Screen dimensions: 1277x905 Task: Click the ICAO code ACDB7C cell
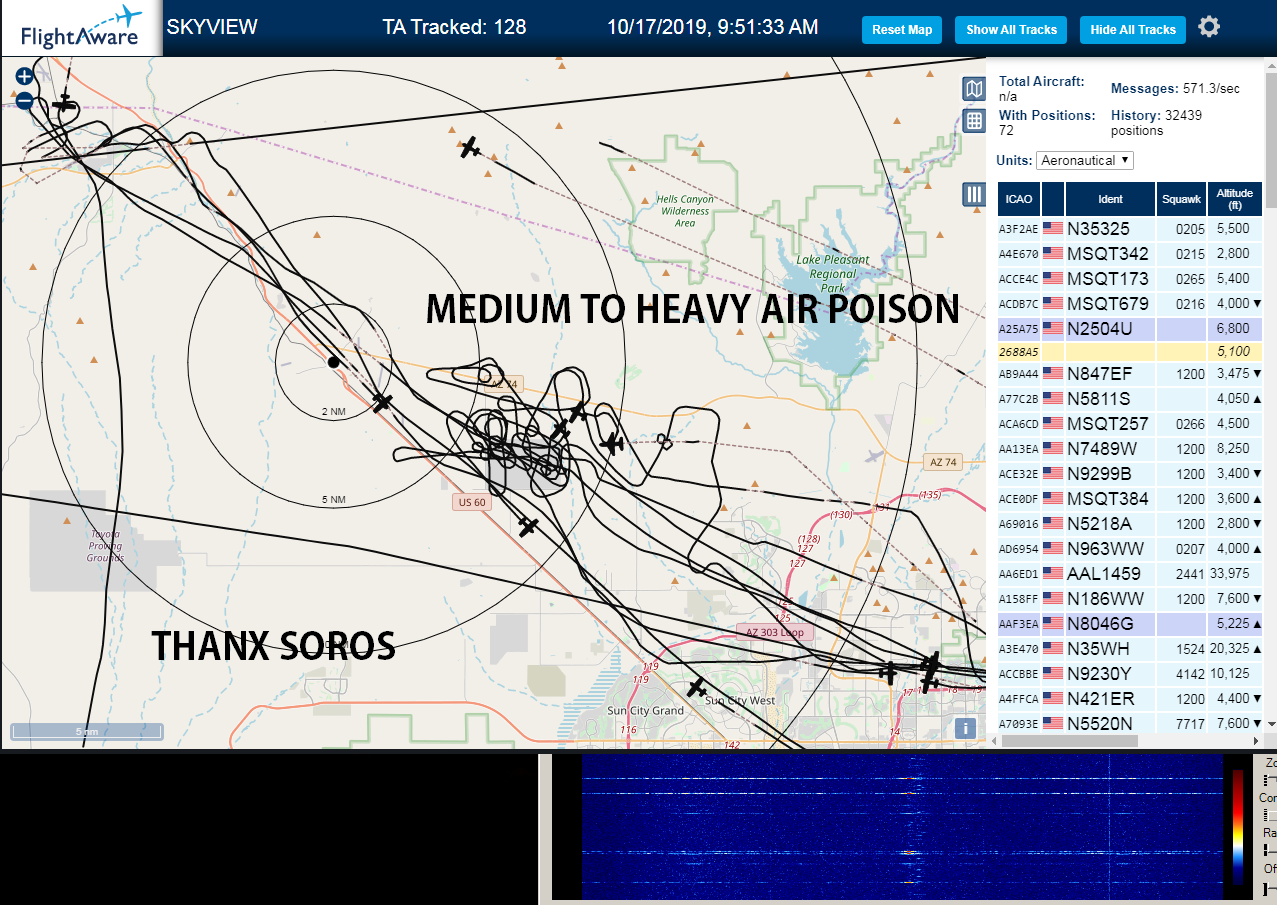[x=1018, y=303]
